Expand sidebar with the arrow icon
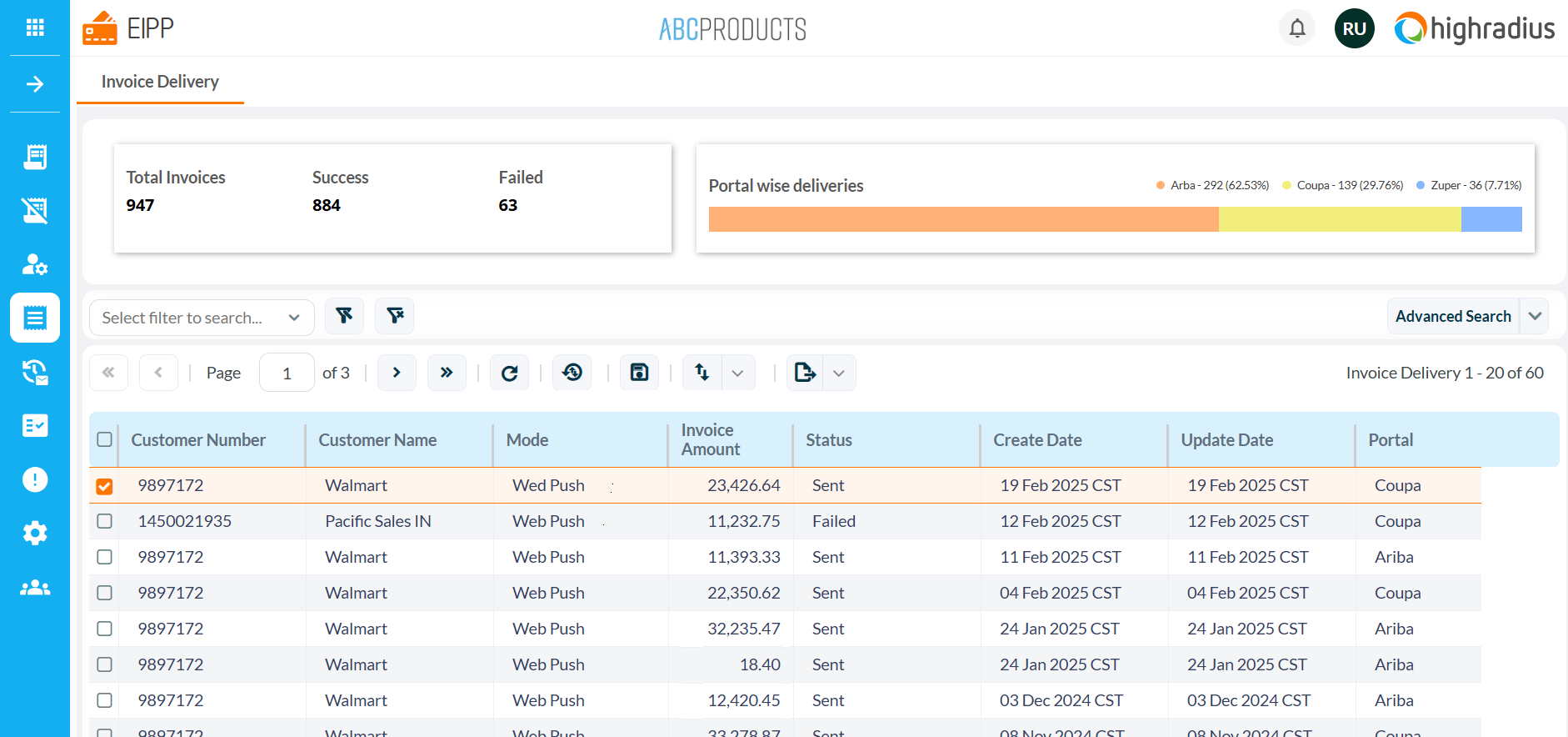Viewport: 1568px width, 737px height. point(35,84)
